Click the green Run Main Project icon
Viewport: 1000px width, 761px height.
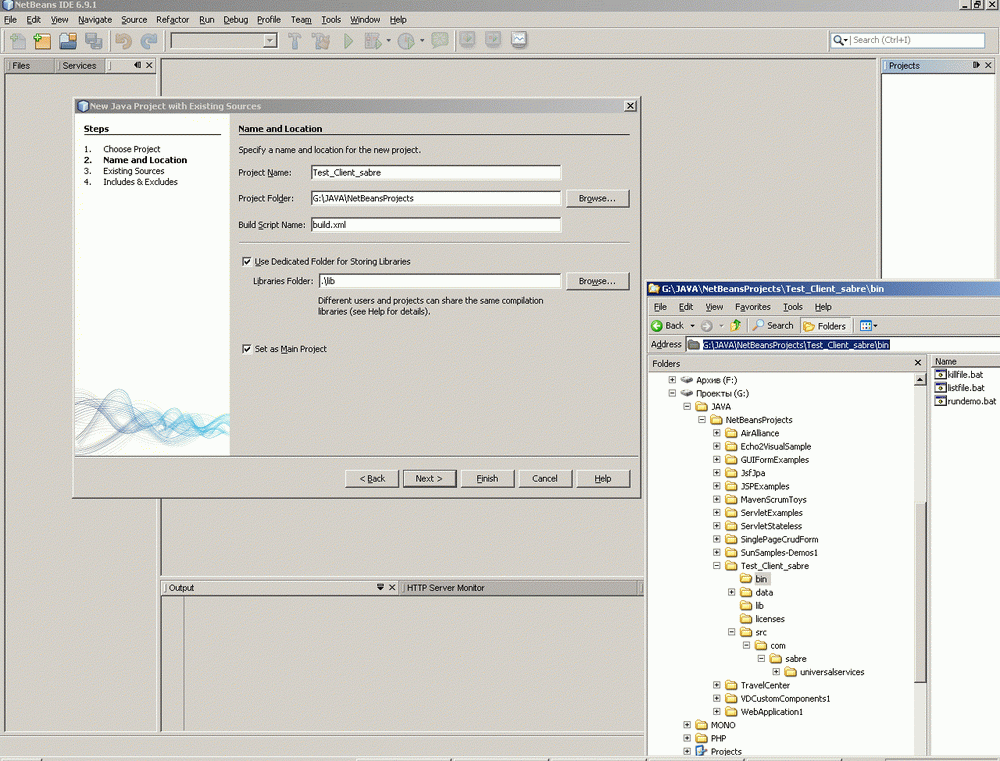(x=348, y=41)
